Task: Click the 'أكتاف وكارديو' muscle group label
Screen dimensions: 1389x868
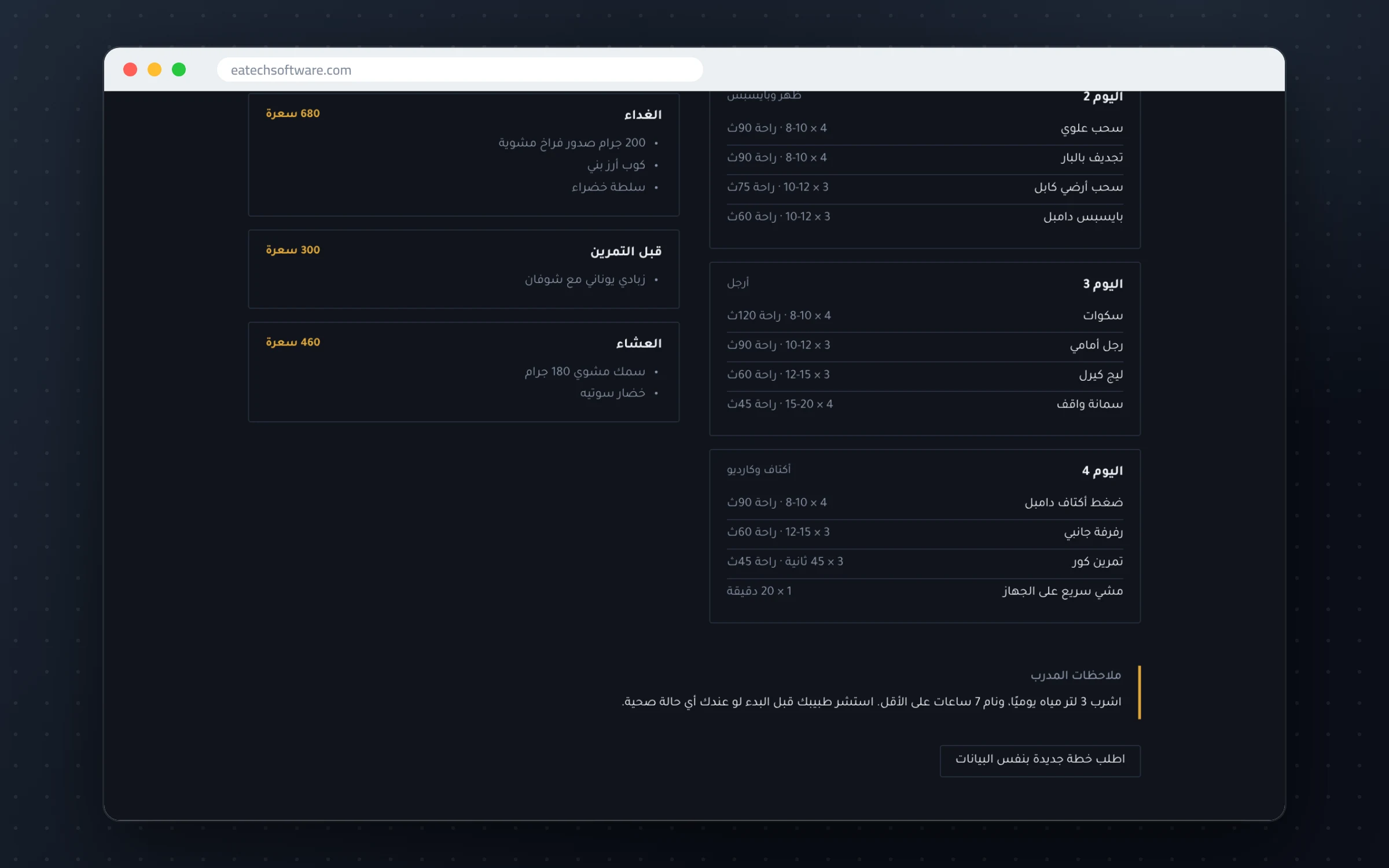Action: (x=759, y=469)
